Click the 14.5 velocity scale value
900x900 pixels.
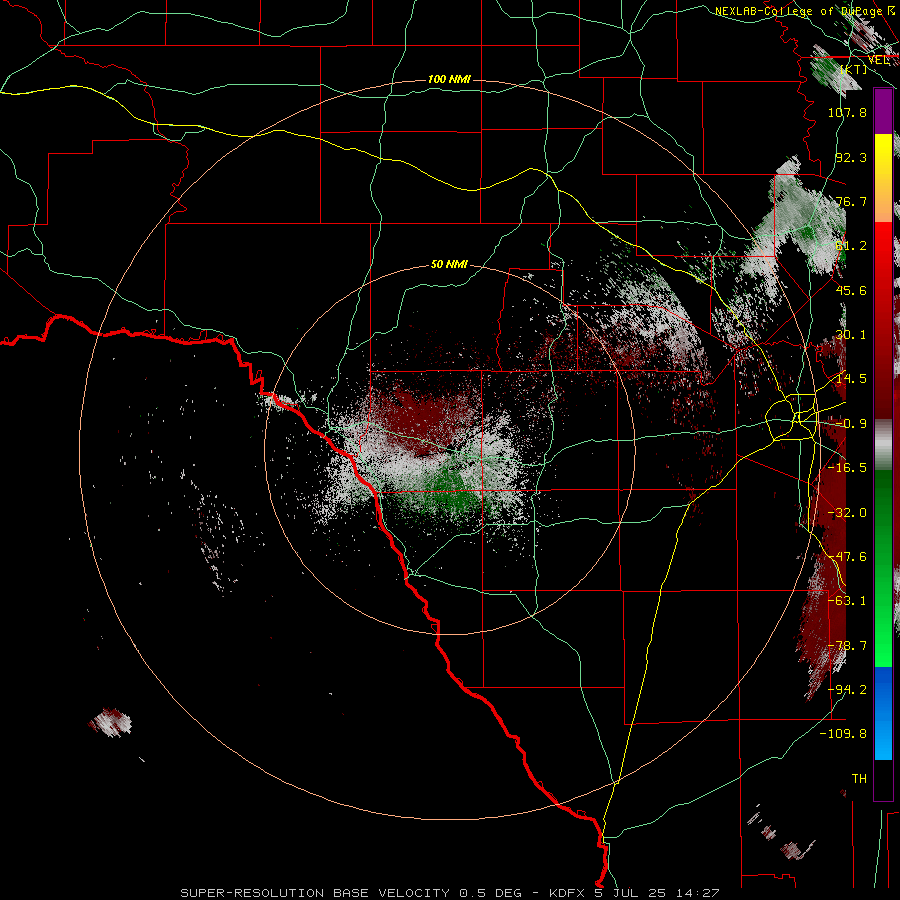coord(851,379)
